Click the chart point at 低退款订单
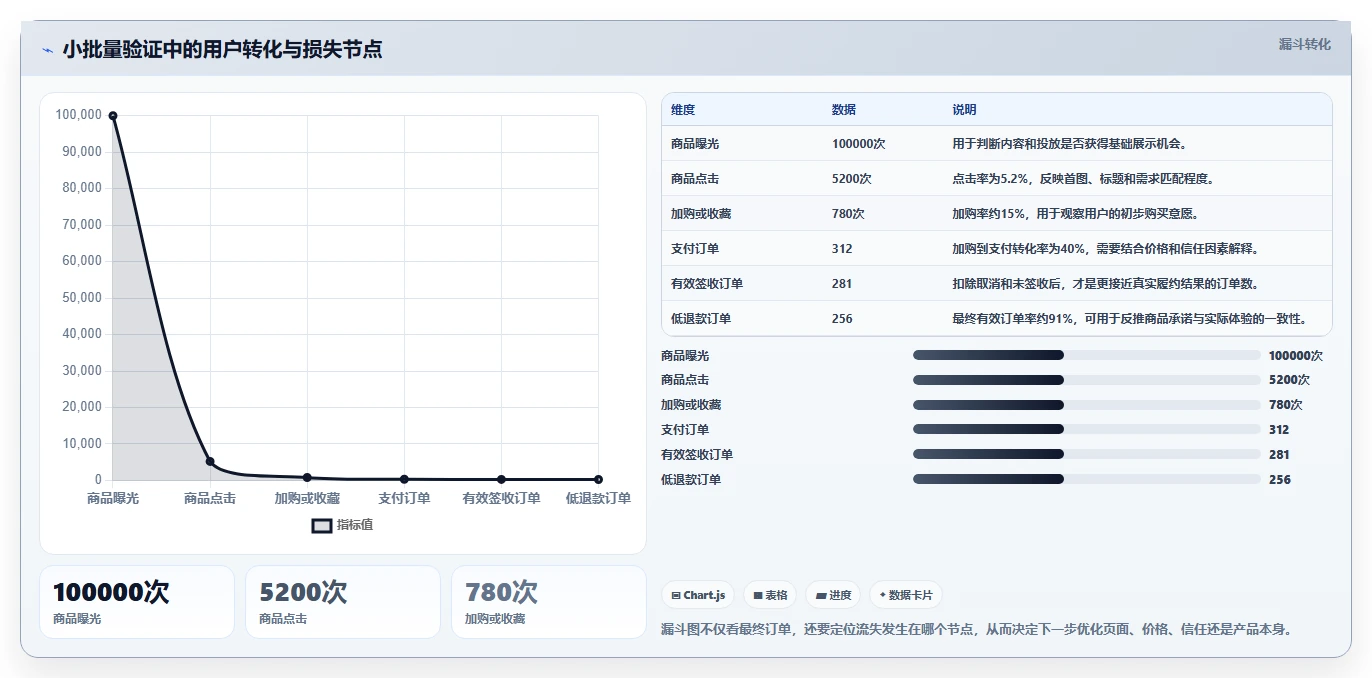Screen dimensions: 1372x678 [598, 479]
